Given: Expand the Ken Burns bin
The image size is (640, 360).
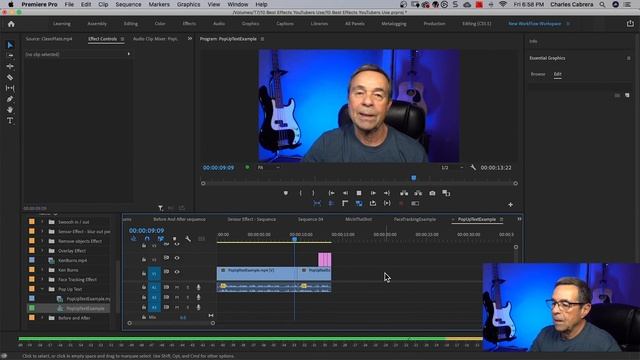Looking at the screenshot, I should pos(42,270).
